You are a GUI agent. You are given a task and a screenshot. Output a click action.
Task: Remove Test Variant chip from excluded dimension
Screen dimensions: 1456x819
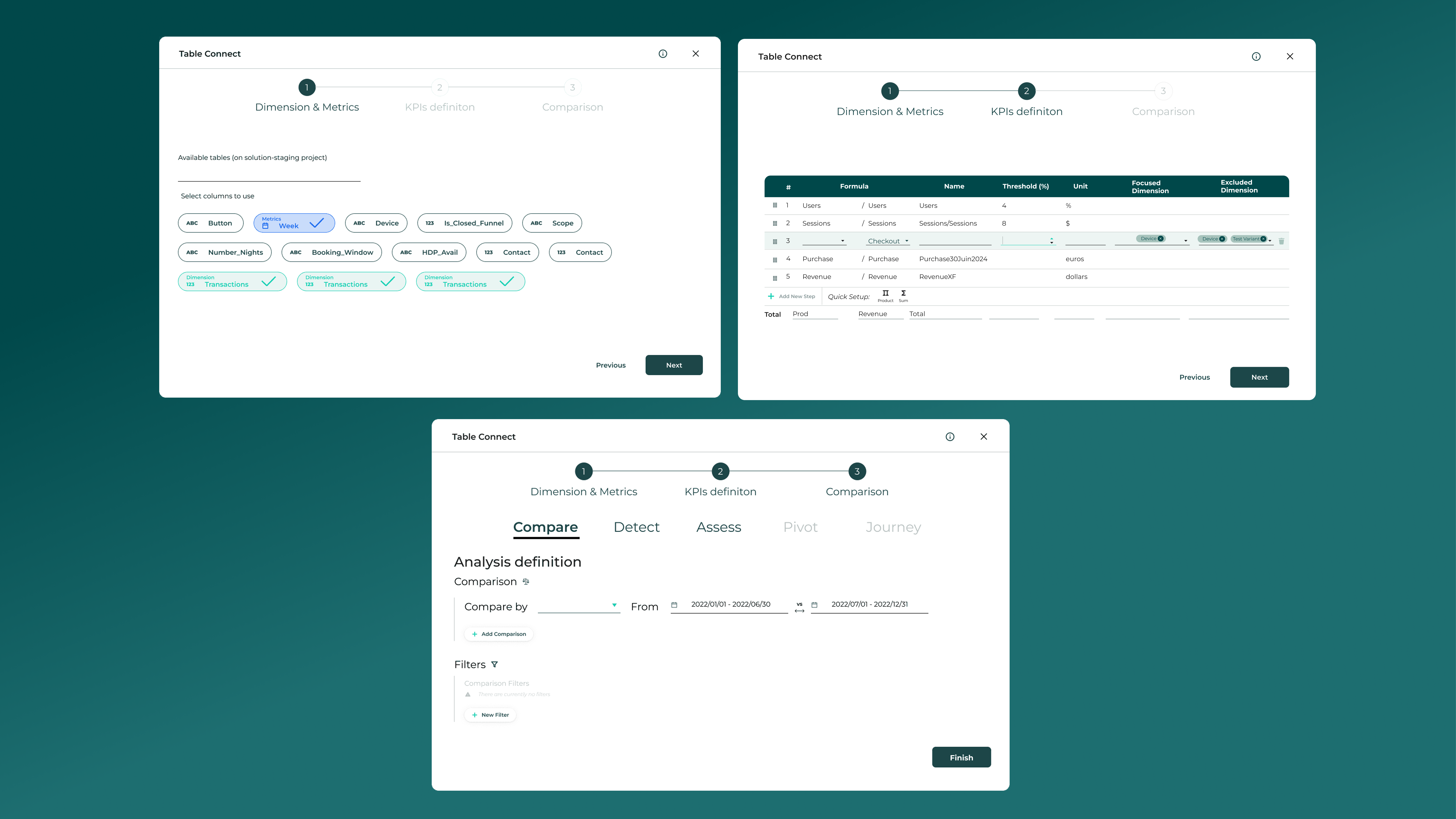pyautogui.click(x=1263, y=239)
